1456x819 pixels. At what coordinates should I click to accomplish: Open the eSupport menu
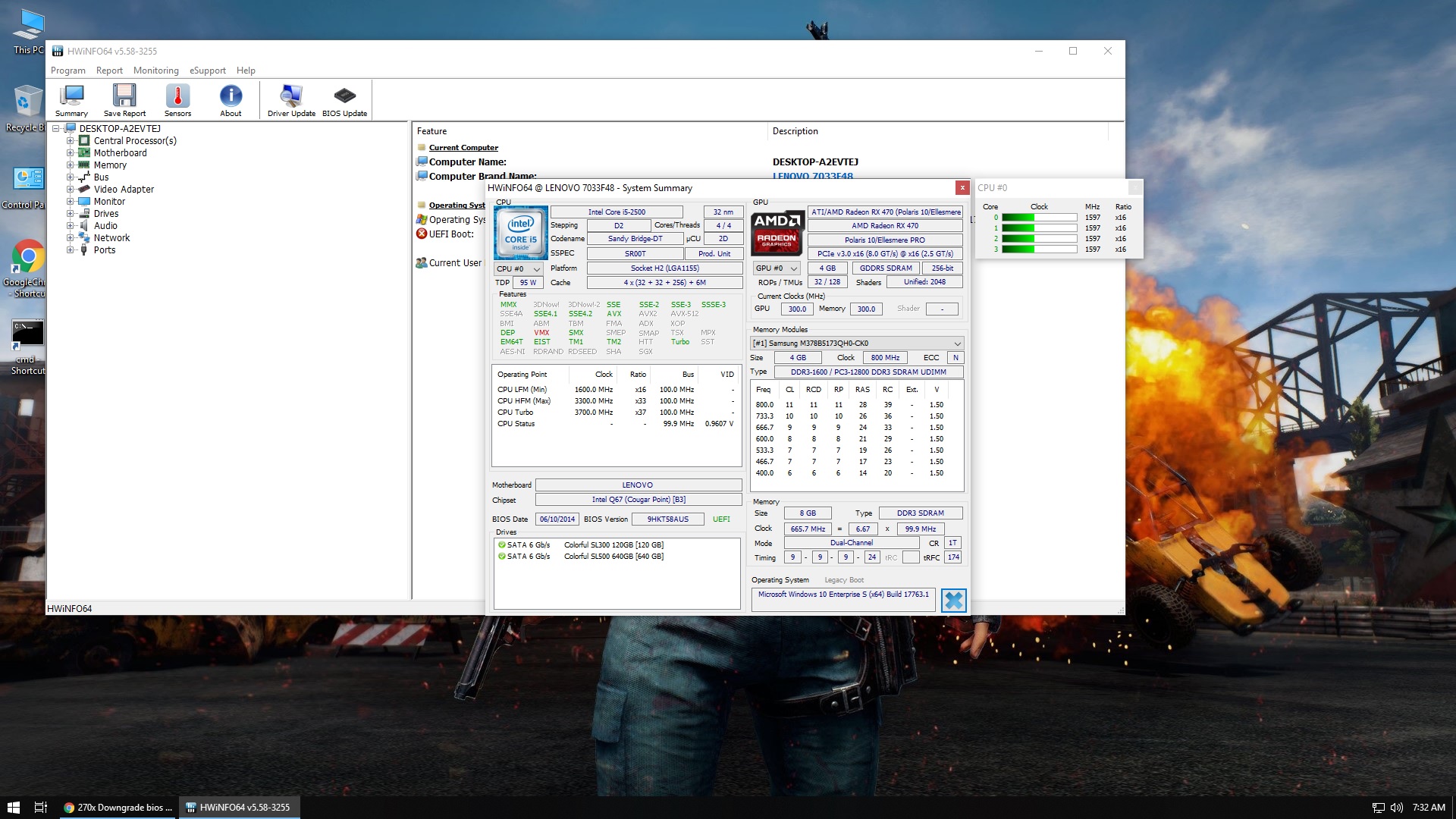tap(208, 71)
